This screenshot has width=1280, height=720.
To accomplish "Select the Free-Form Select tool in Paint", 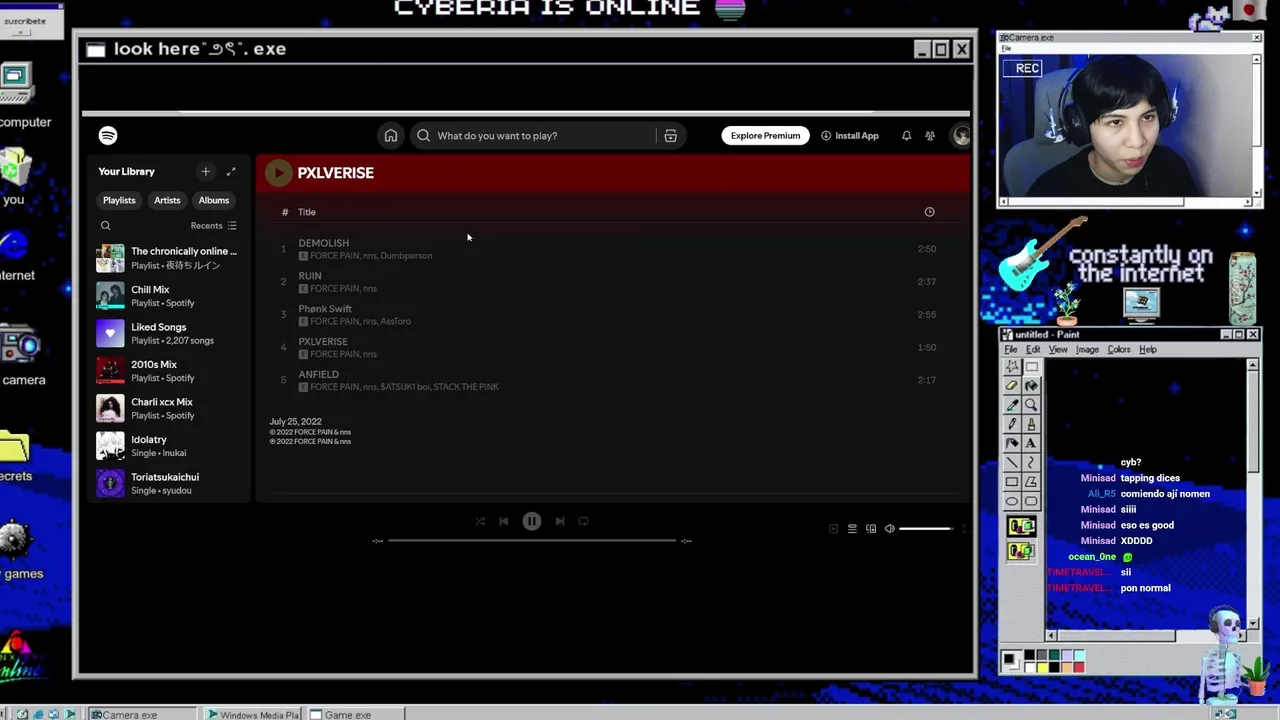I will coord(1012,366).
